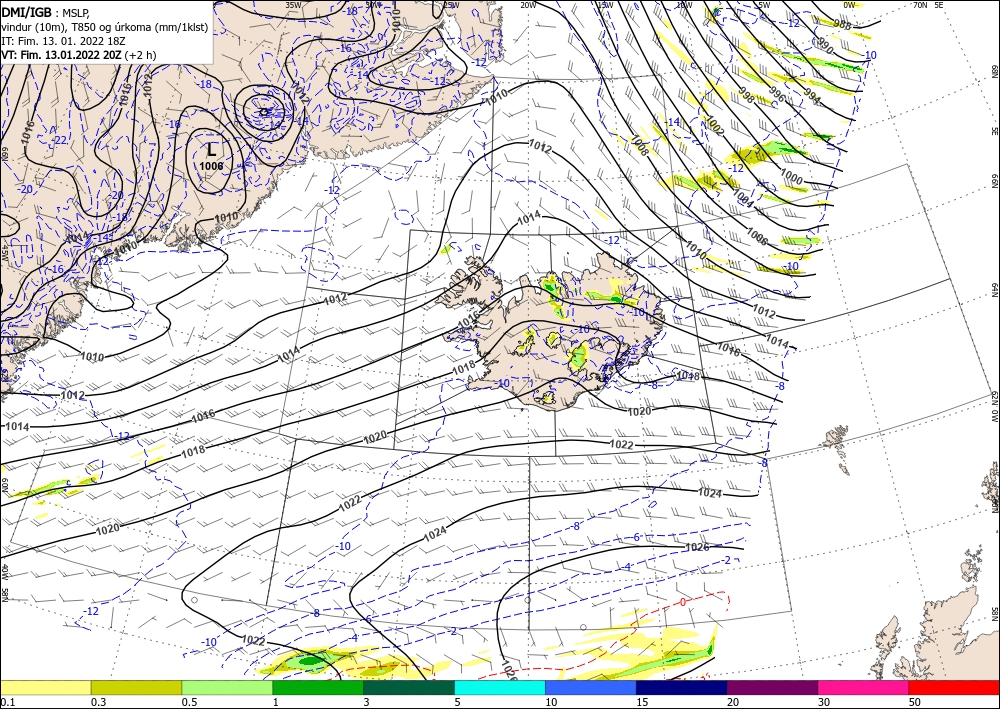The width and height of the screenshot is (1000, 709).
Task: Choose the navy 15–20 legend swatch
Action: tap(682, 687)
